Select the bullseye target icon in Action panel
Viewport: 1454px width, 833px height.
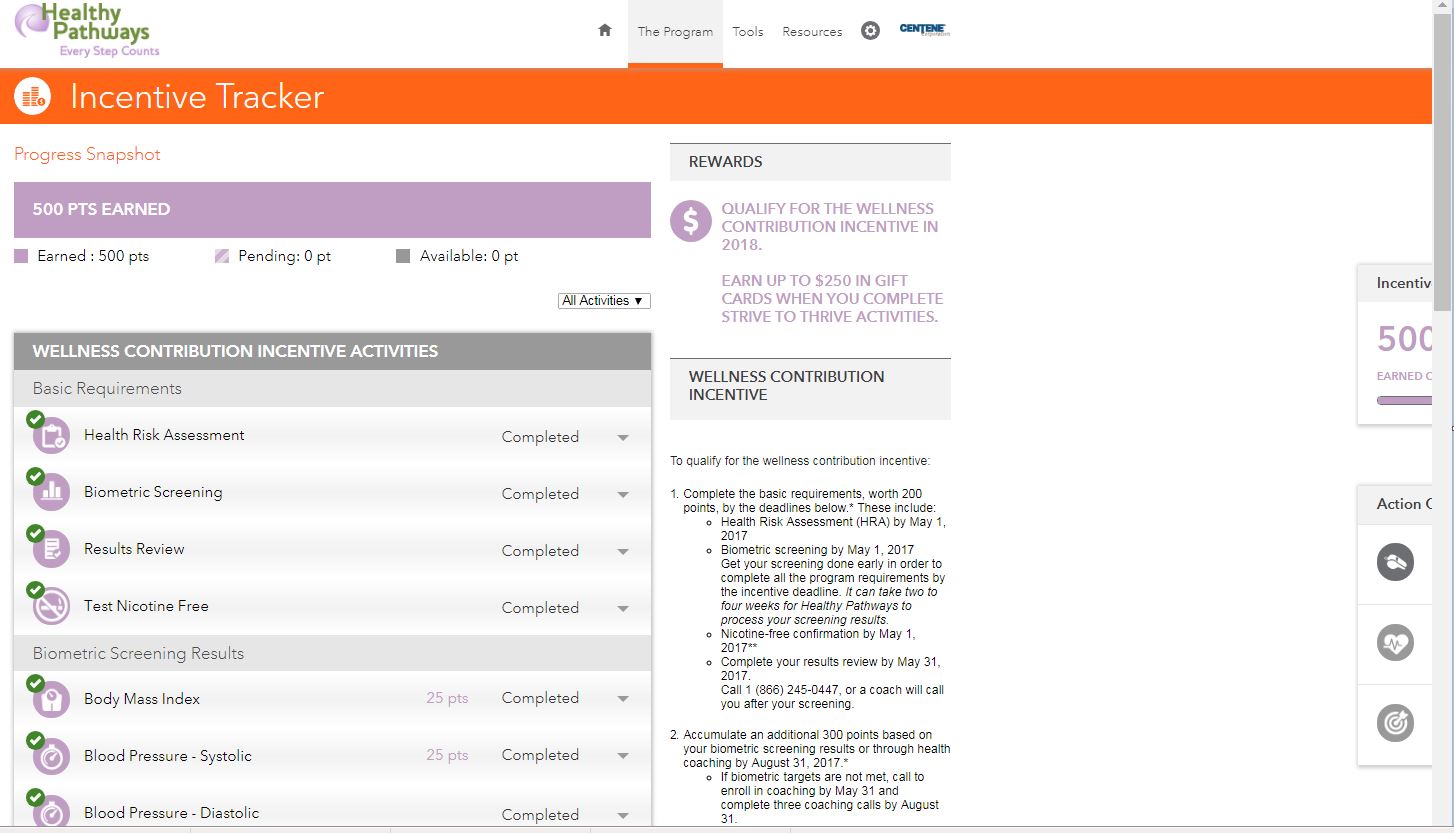[1395, 722]
